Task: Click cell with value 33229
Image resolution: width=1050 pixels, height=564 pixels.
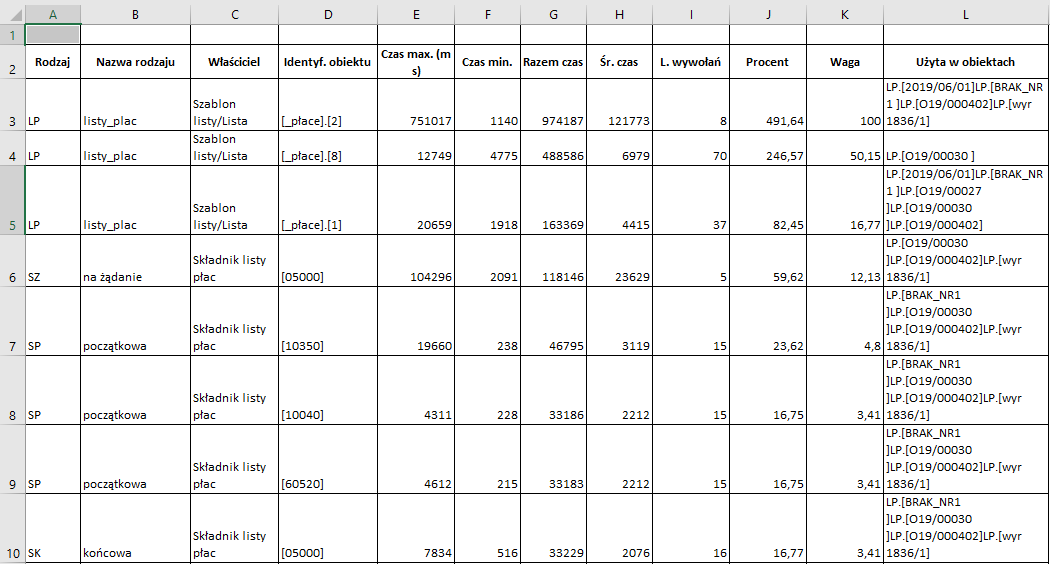Action: tap(553, 528)
